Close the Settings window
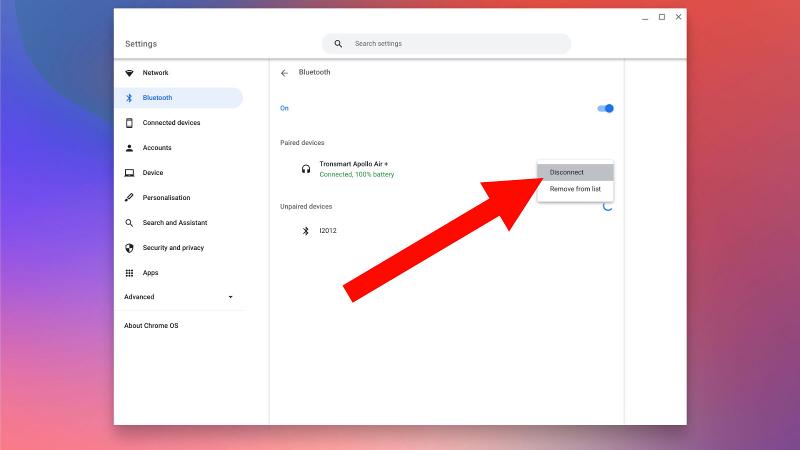Viewport: 800px width, 450px height. 679,17
